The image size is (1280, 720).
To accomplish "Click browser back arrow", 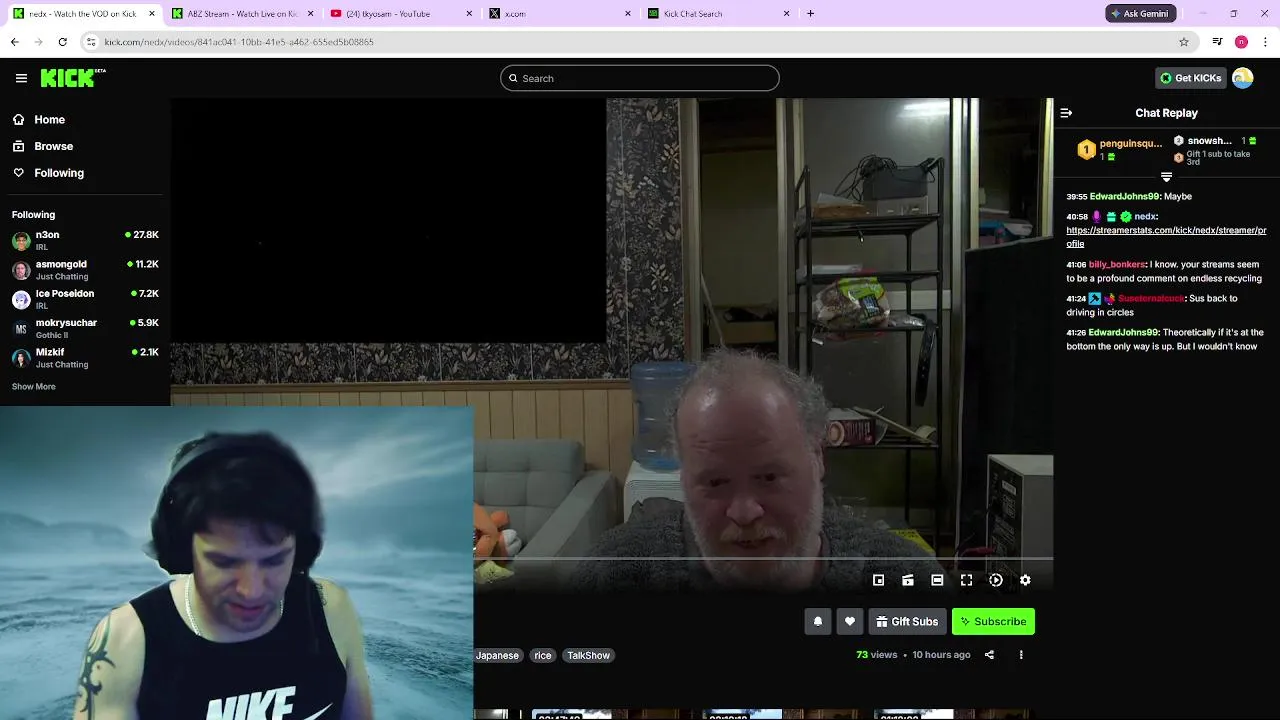I will click(14, 42).
